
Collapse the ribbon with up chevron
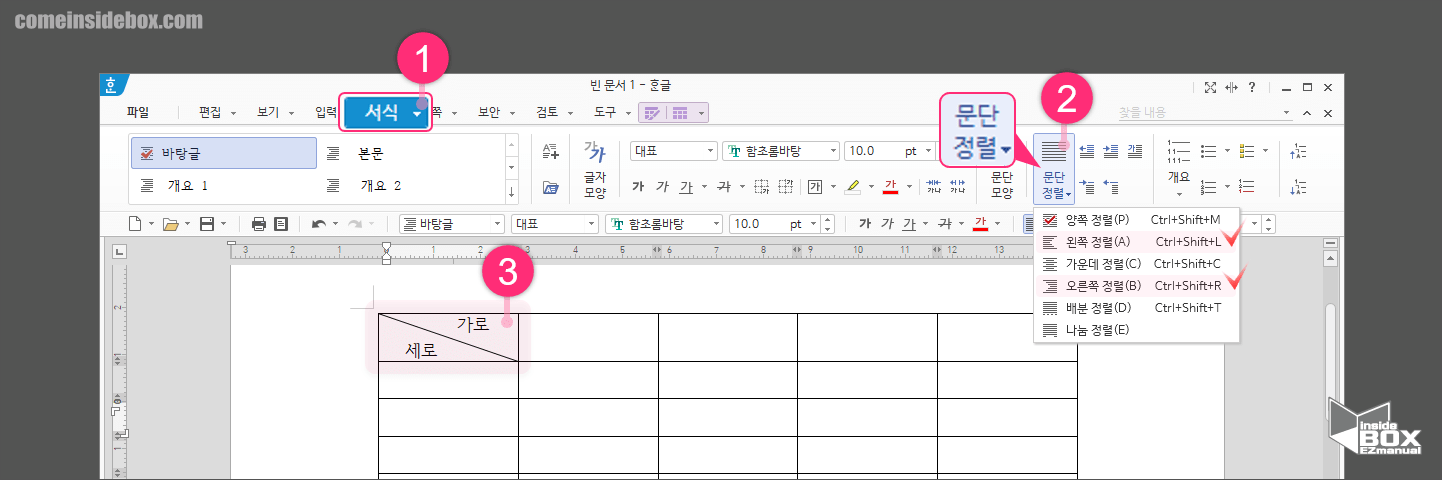[1305, 113]
